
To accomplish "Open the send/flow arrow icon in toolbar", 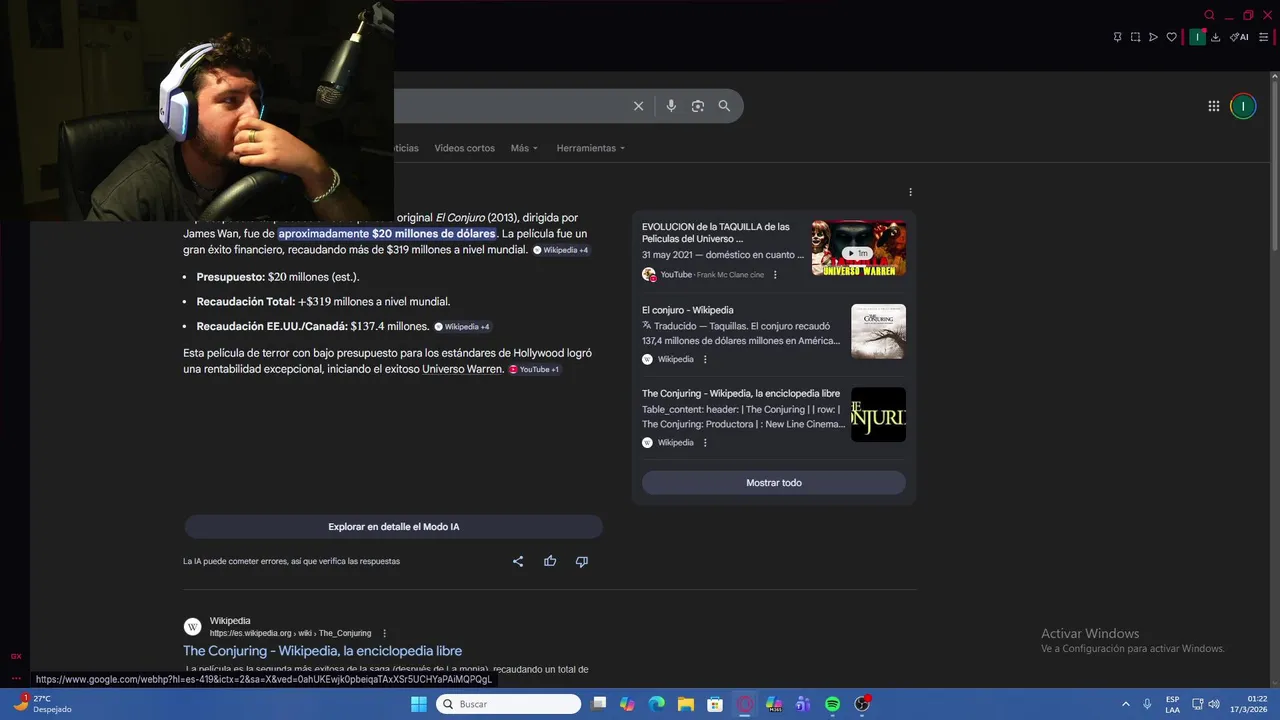I will click(x=1153, y=37).
